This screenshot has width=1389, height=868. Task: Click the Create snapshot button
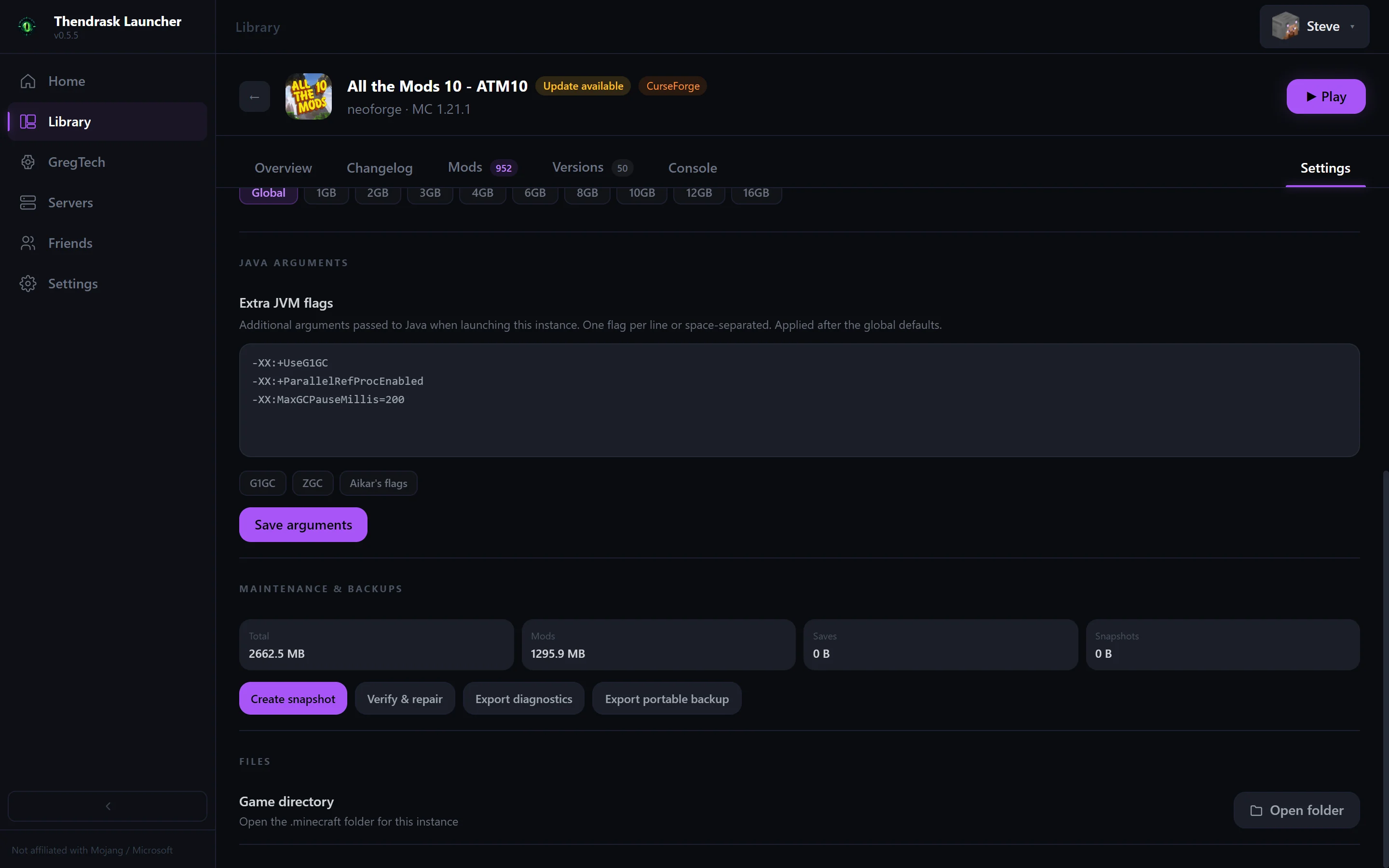pos(293,699)
